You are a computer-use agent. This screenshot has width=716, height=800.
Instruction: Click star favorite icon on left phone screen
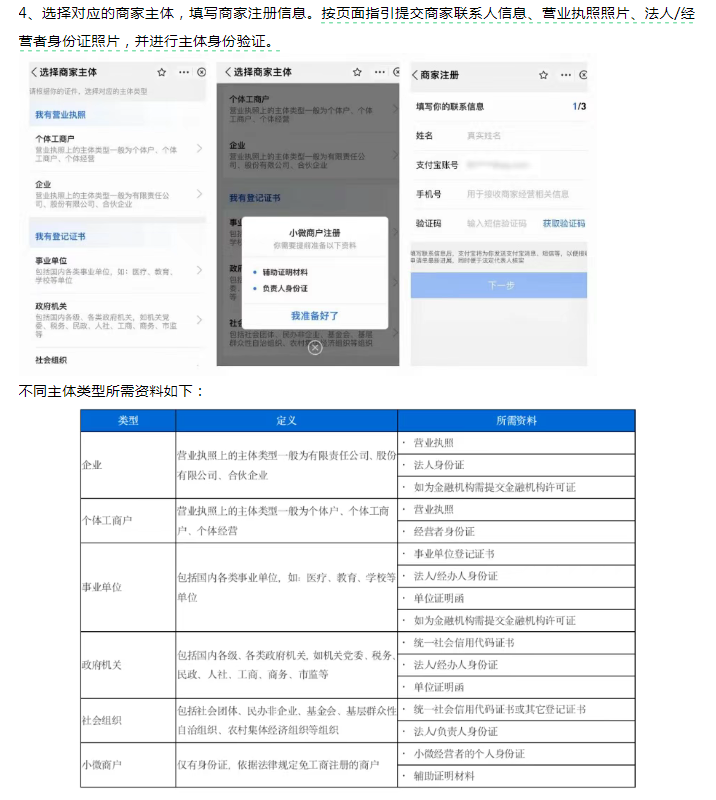162,73
